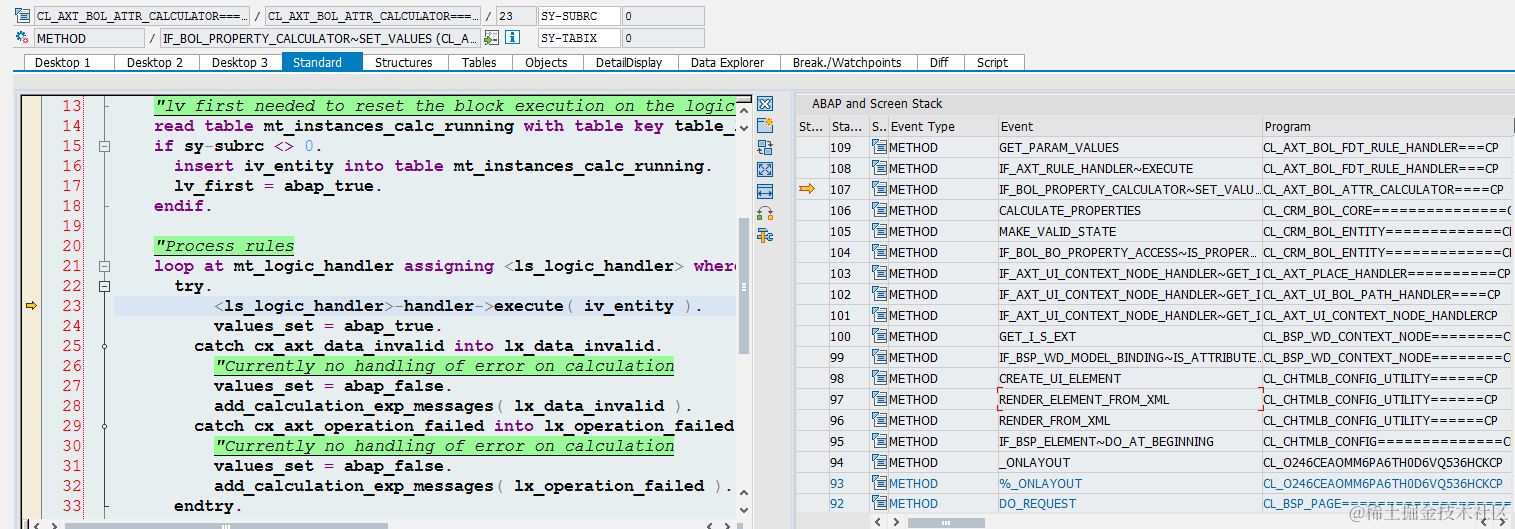Click the green navigate-to-source icon after SET_VALUES field

(x=491, y=38)
